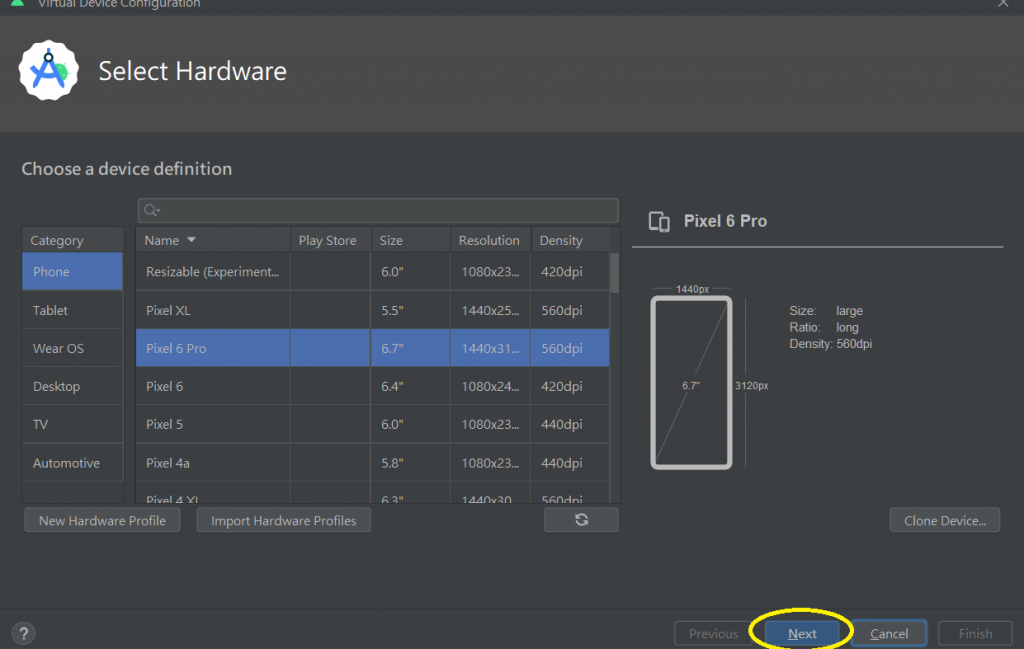Click Import Hardware Profiles button

click(283, 520)
